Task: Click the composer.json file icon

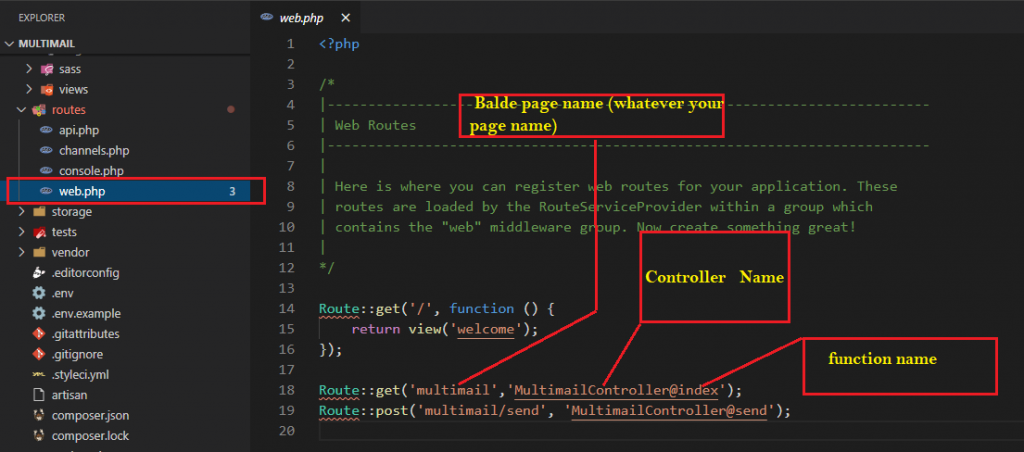Action: pyautogui.click(x=39, y=415)
